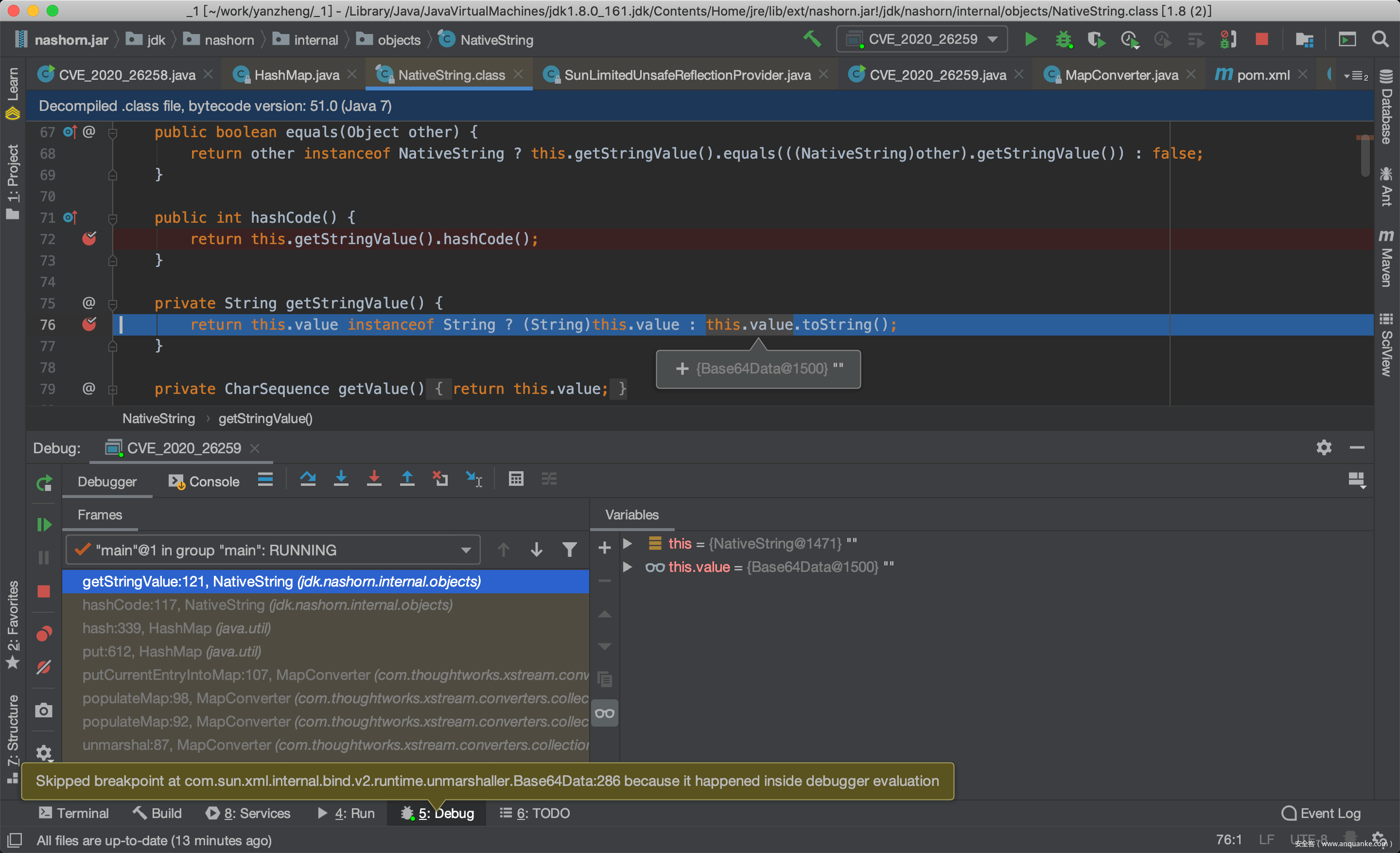Click the Step Into debugger icon
1400x853 pixels.
tap(341, 479)
